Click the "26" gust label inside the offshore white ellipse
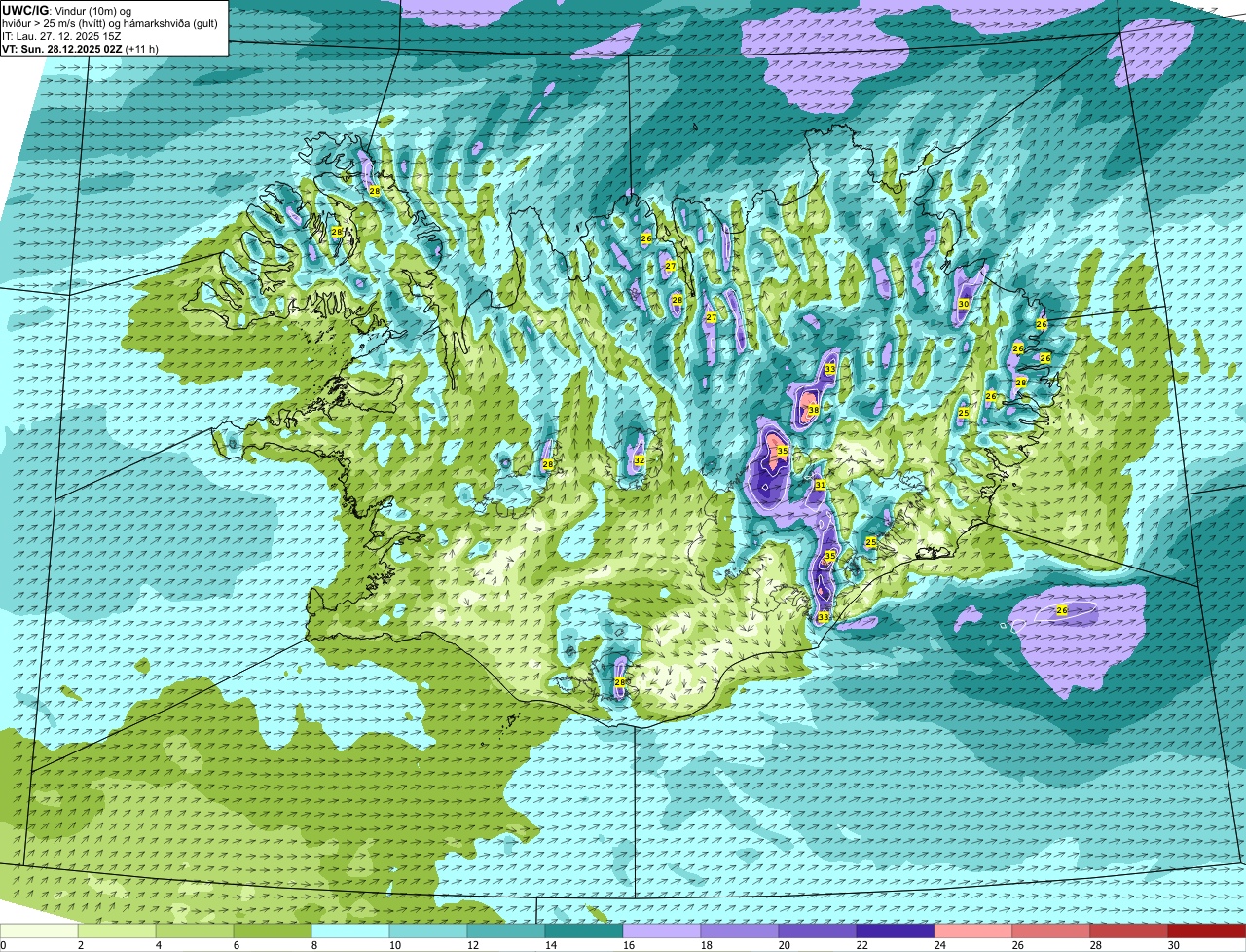 point(1062,610)
